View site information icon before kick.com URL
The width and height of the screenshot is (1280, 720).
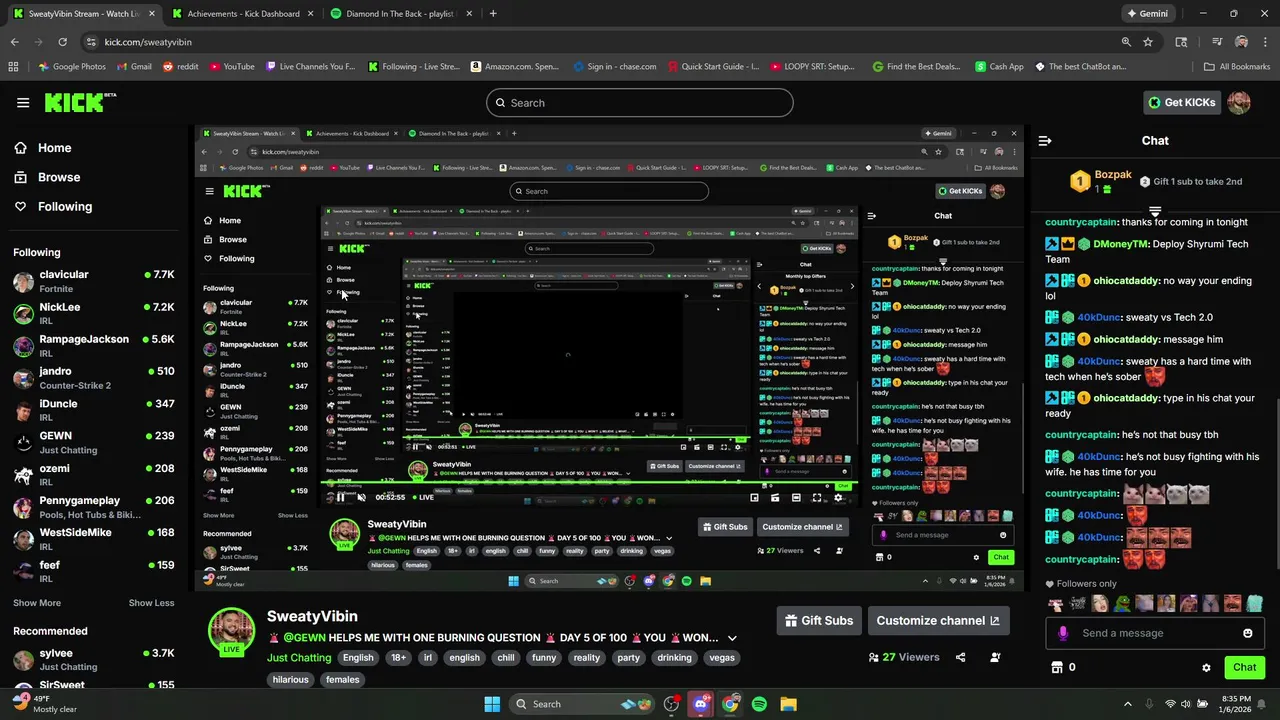(x=92, y=42)
